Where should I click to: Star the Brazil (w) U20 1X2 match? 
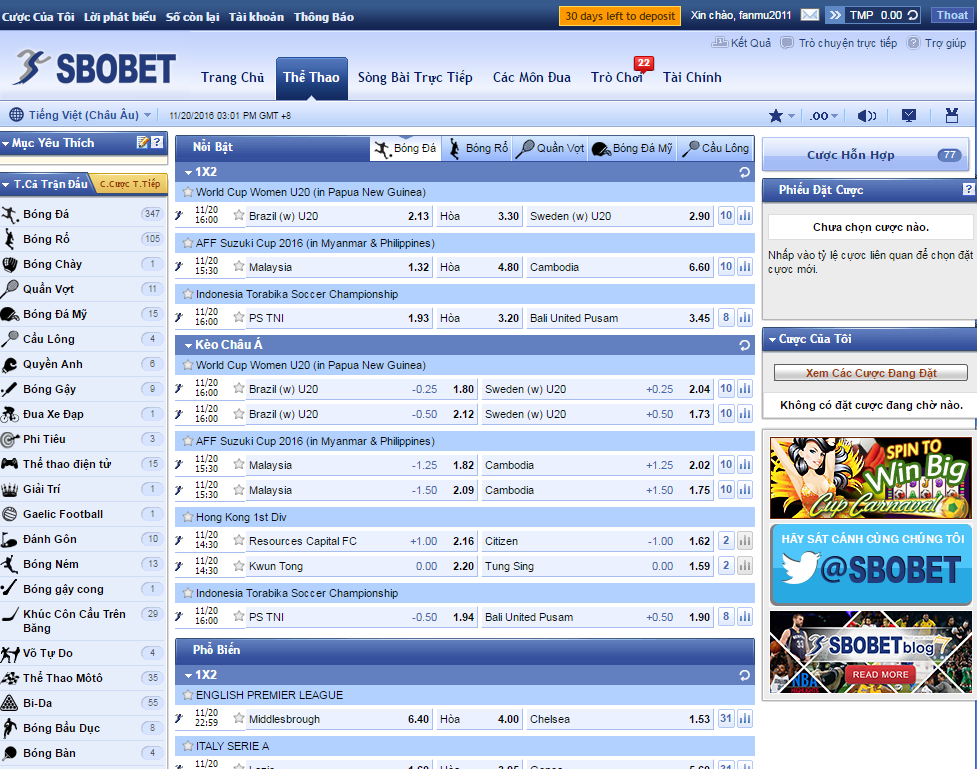pyautogui.click(x=238, y=216)
